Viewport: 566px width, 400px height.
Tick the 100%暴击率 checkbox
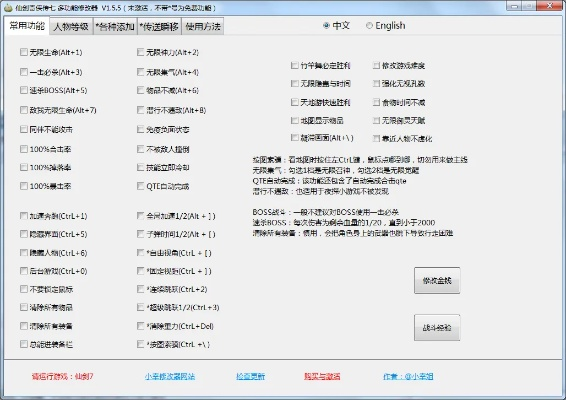point(24,186)
